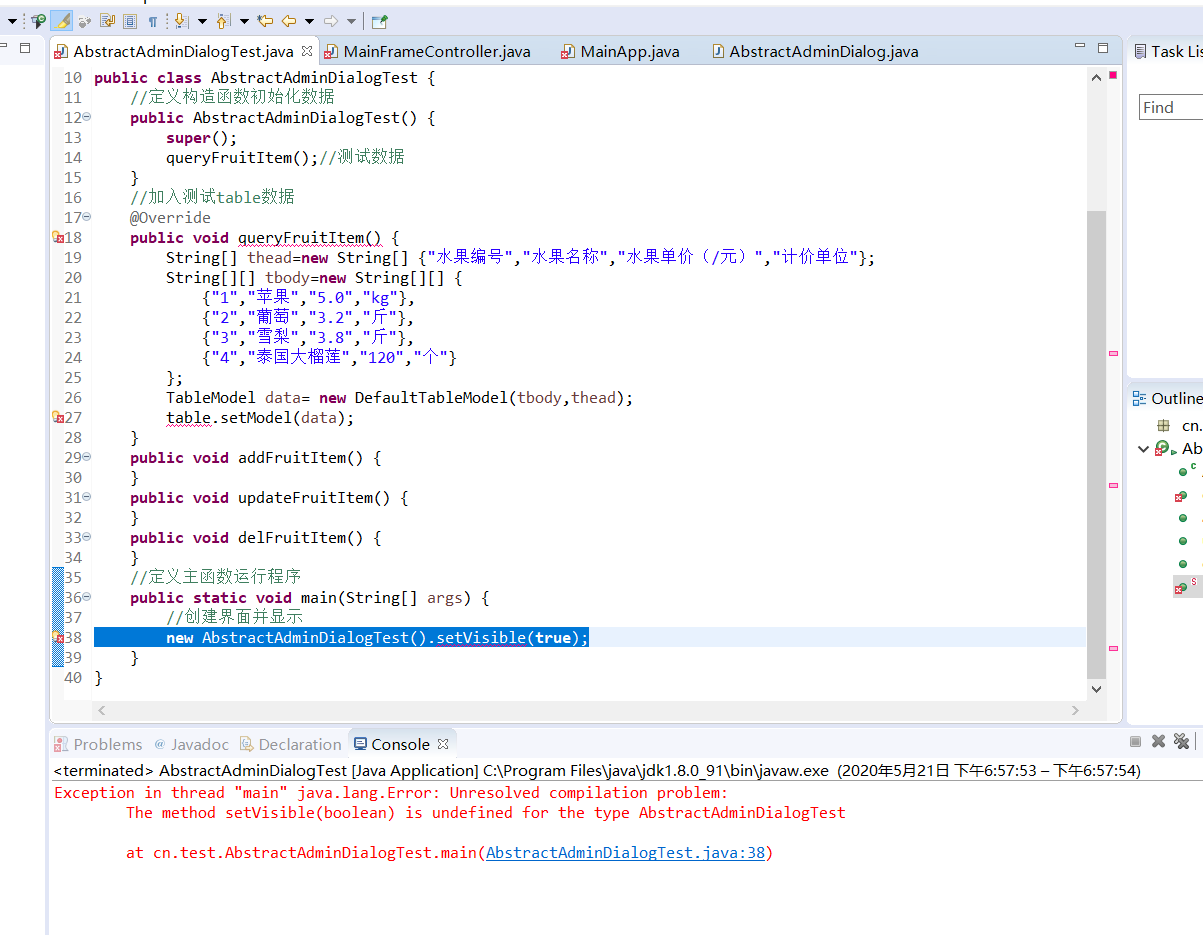Click error marker on line 27
Screen dimensions: 1203x935
pos(58,417)
